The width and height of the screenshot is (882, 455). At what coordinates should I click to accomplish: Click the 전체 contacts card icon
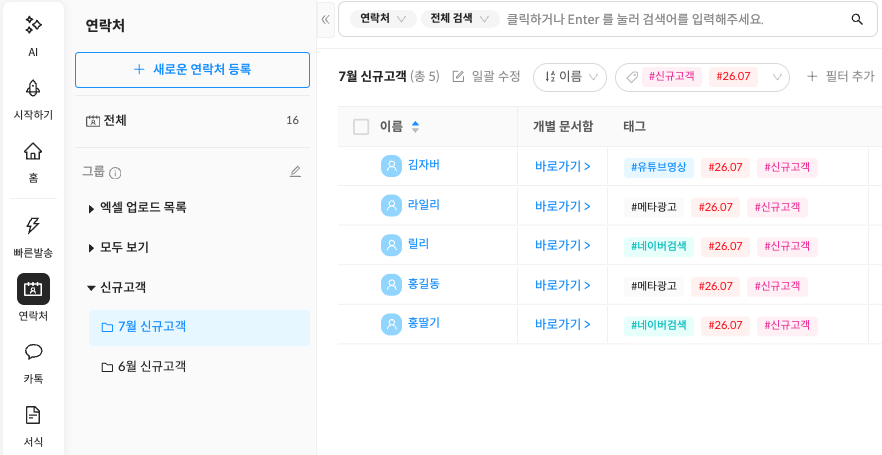point(93,121)
